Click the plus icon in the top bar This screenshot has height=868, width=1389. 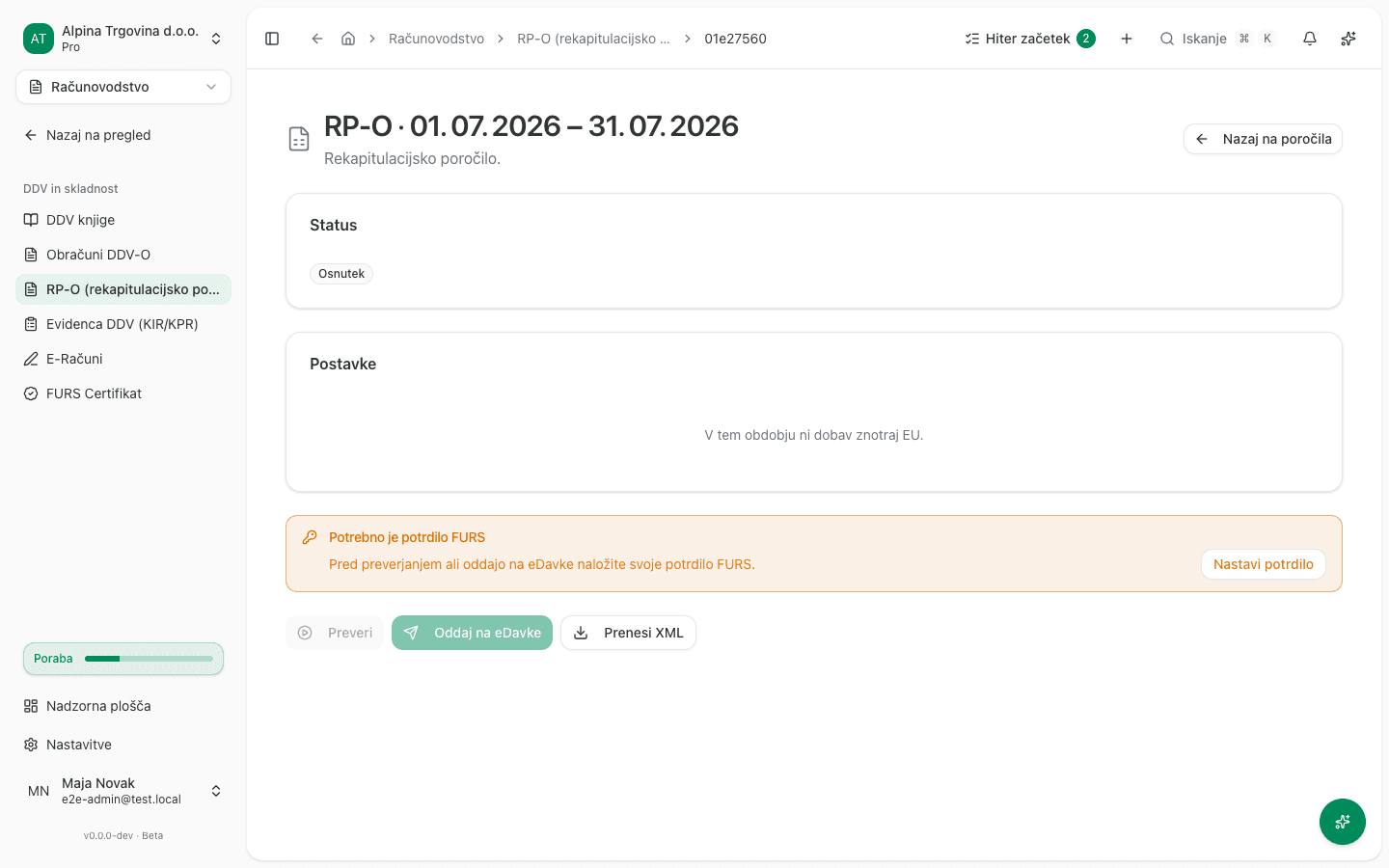pos(1127,39)
